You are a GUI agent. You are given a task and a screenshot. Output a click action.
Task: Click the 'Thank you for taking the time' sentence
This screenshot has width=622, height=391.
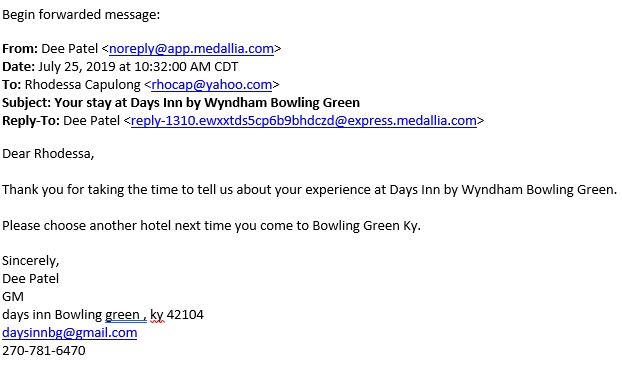point(309,190)
